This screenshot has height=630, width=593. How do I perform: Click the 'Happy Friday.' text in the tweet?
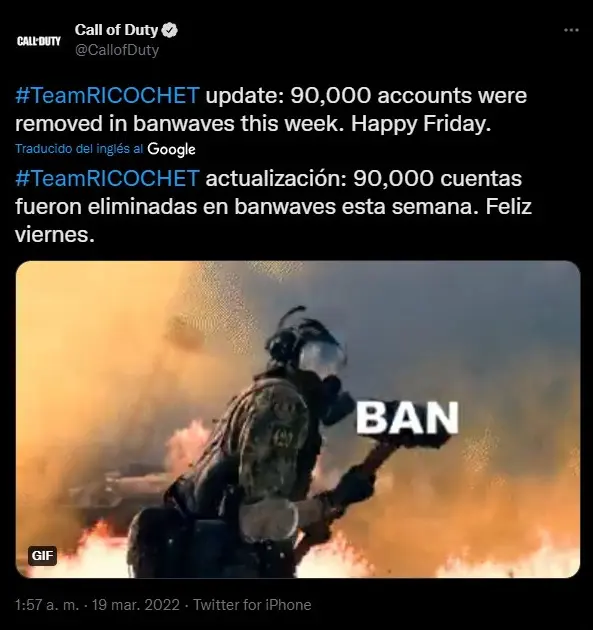(x=421, y=124)
